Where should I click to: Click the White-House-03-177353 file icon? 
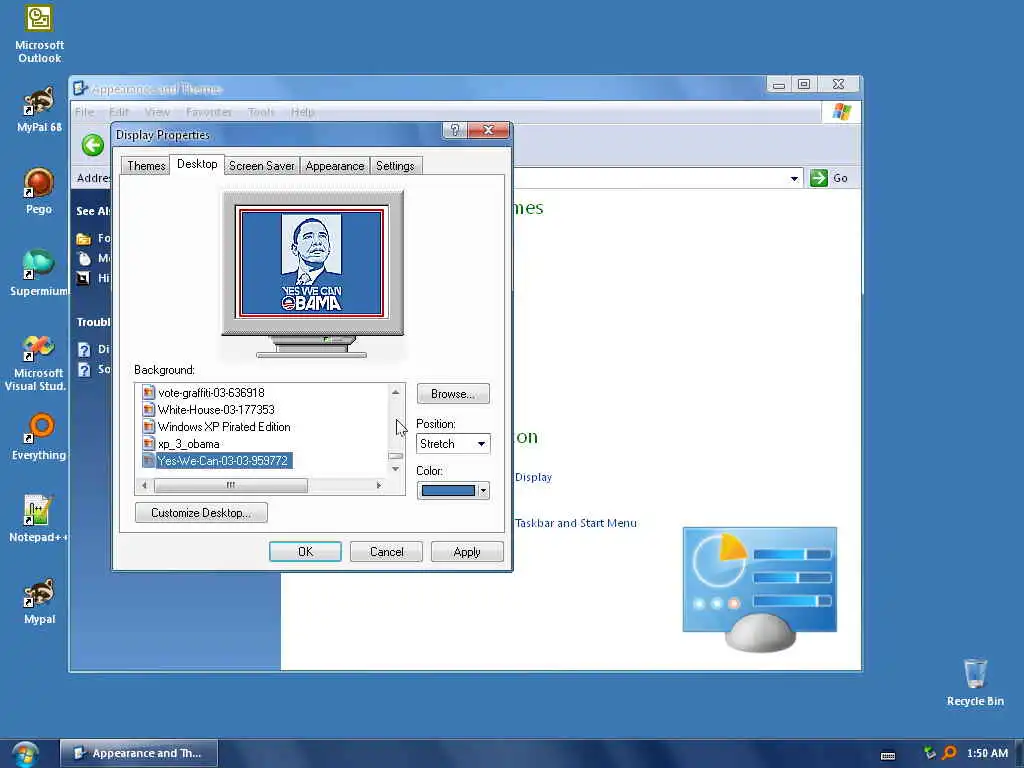[x=149, y=409]
